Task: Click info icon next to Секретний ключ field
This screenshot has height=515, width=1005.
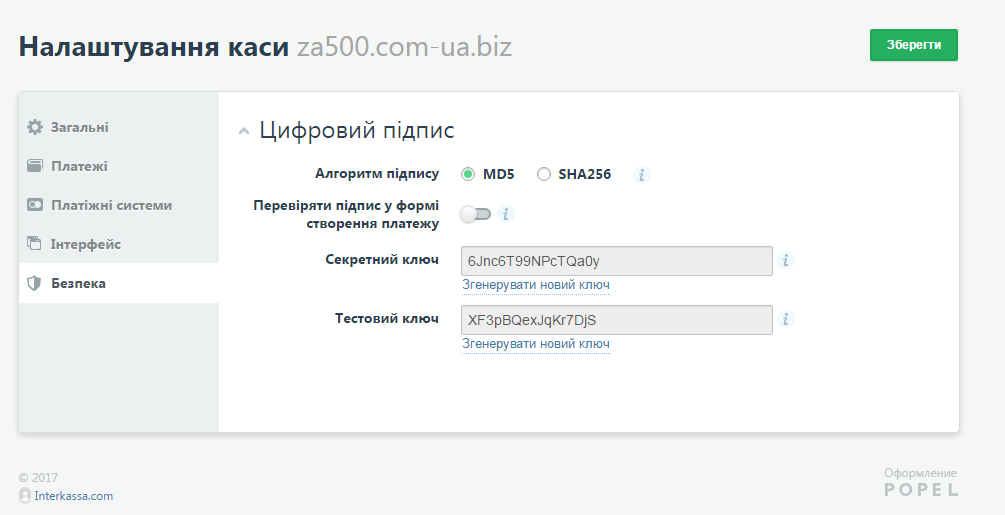Action: coord(786,261)
